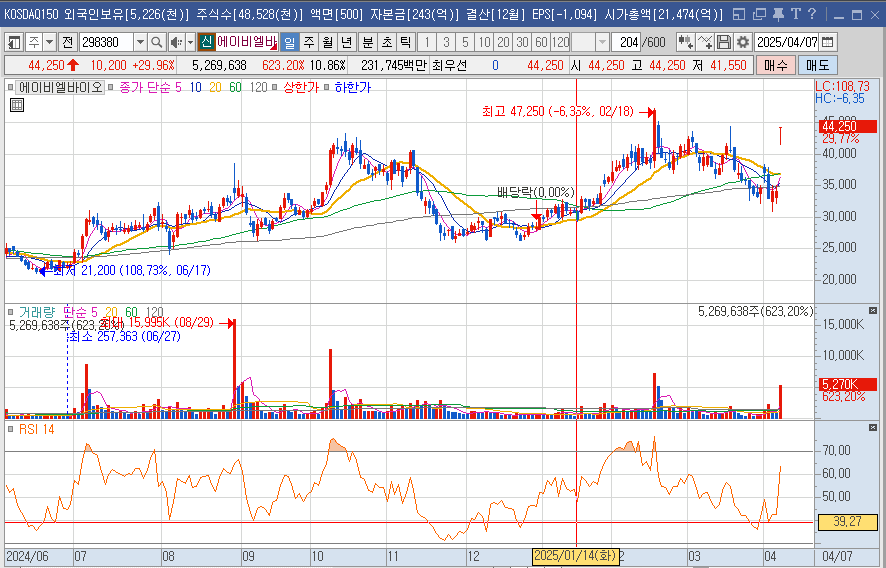This screenshot has width=886, height=568.
Task: Click the 전 button
Action: [x=68, y=42]
